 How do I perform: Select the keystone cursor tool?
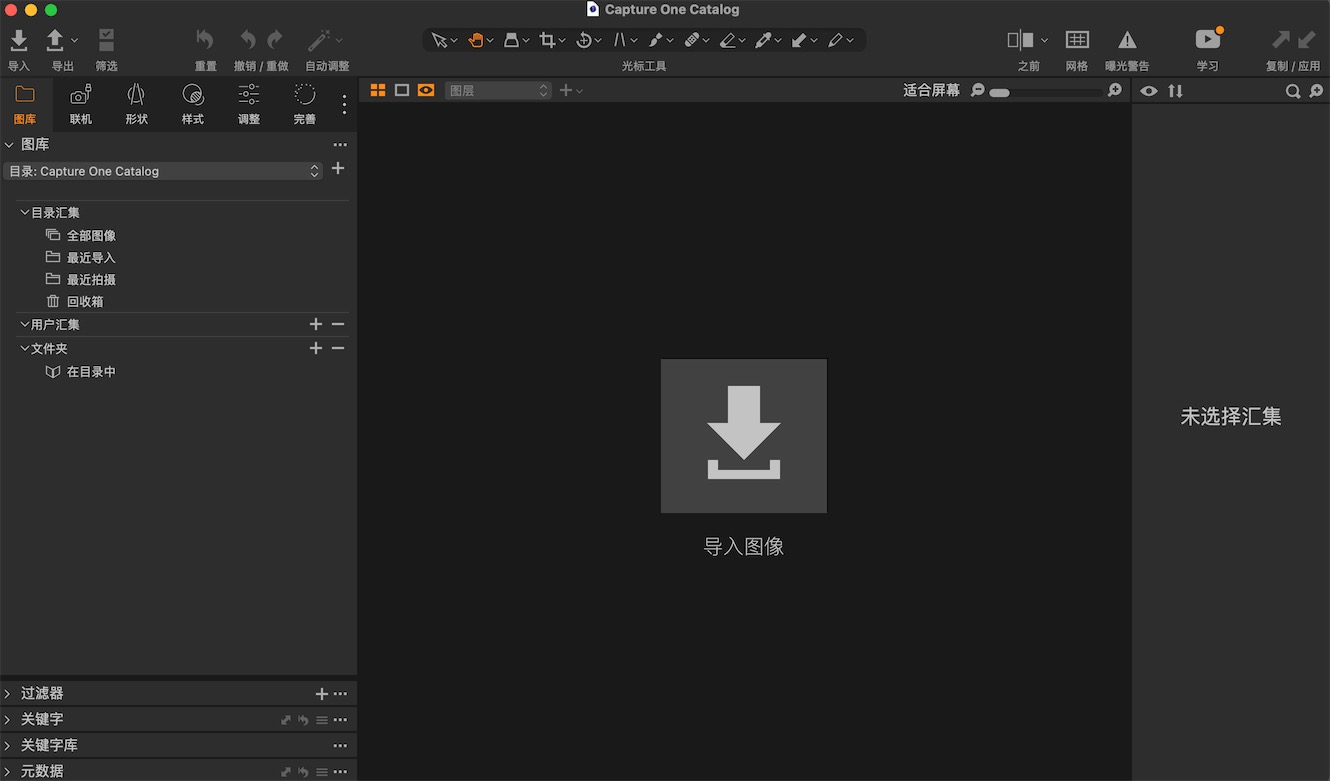[620, 40]
